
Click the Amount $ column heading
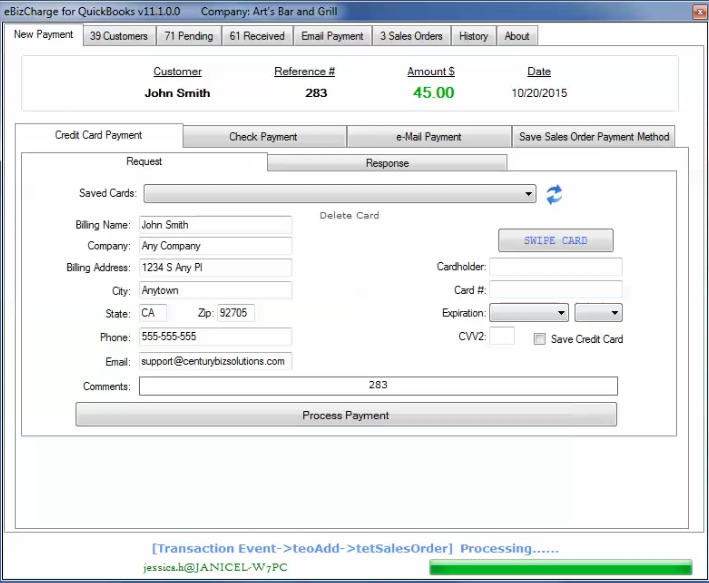coord(431,71)
